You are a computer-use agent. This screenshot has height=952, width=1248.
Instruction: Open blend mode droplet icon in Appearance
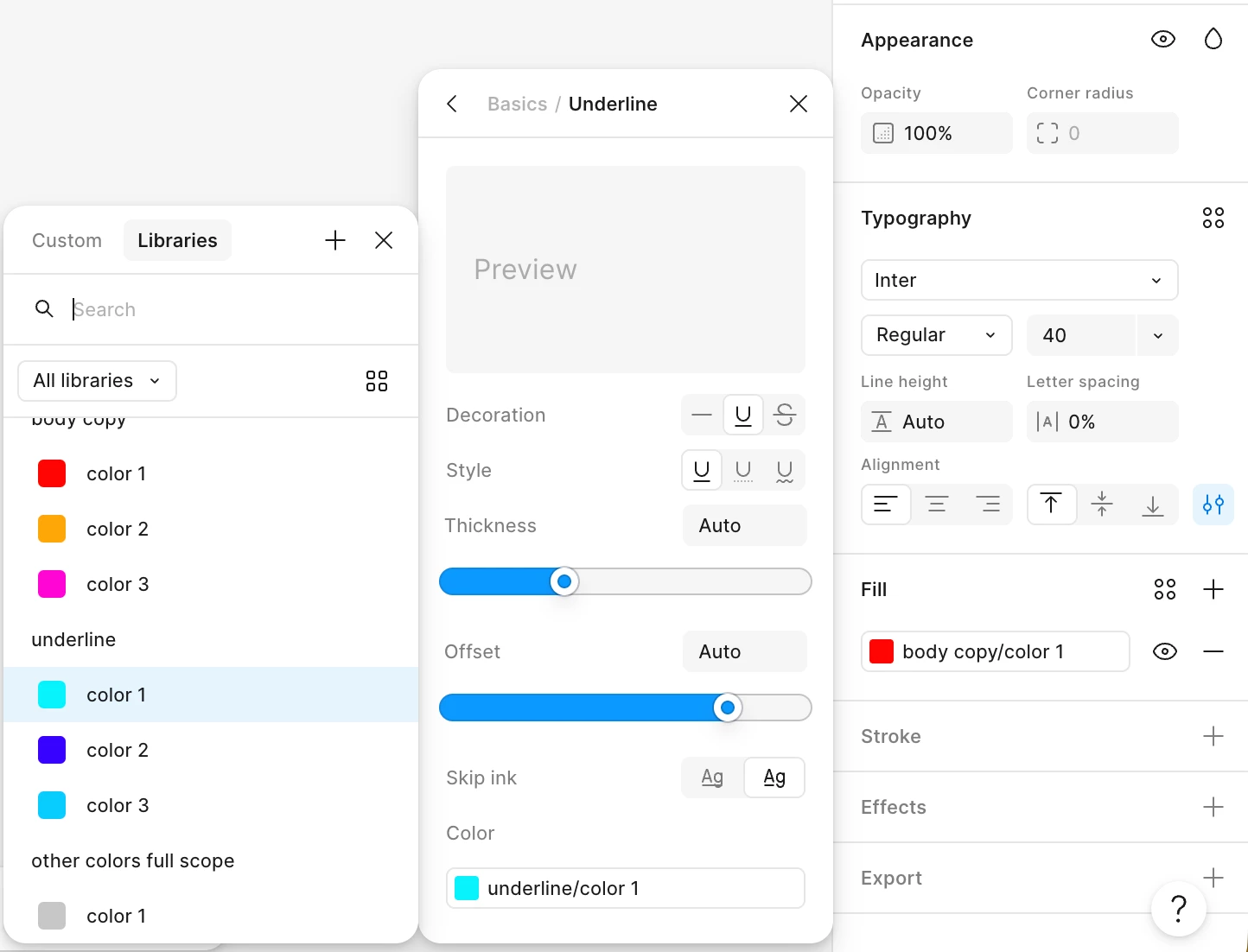point(1213,39)
